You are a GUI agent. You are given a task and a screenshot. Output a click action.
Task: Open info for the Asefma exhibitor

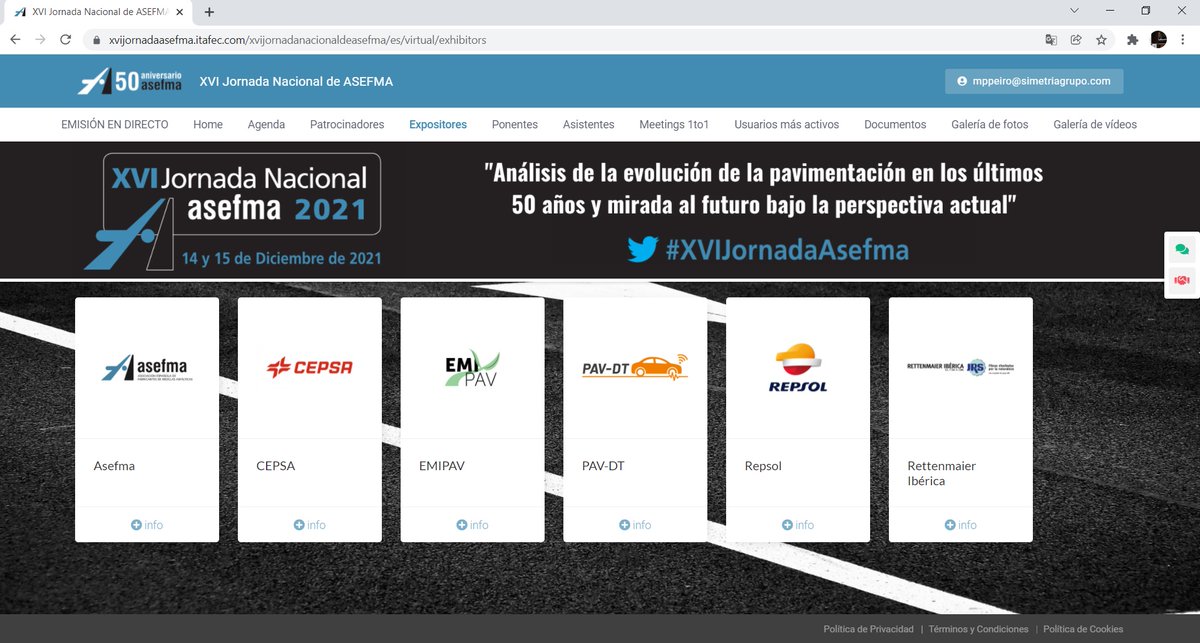click(x=147, y=525)
